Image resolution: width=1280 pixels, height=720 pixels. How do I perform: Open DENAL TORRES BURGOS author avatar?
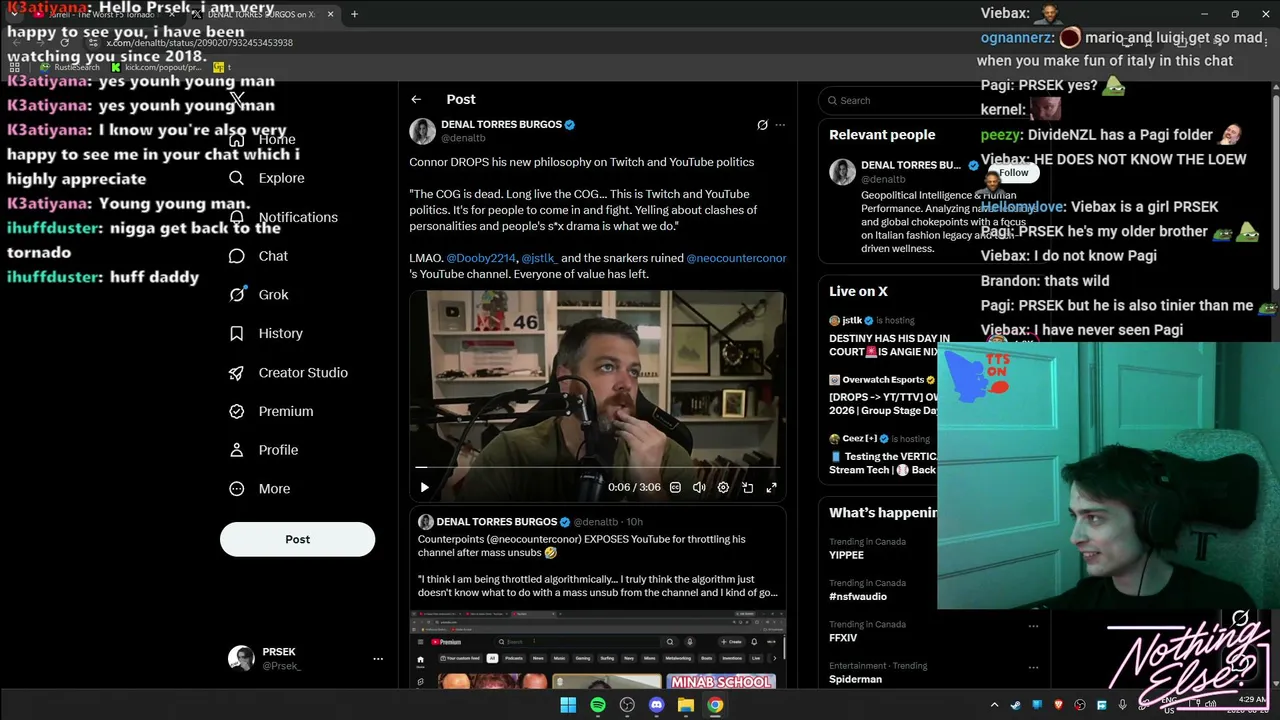422,131
